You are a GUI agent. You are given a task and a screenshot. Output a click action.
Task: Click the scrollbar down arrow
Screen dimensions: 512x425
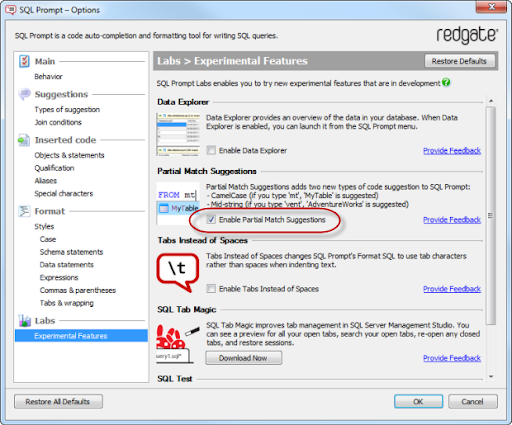[491, 377]
